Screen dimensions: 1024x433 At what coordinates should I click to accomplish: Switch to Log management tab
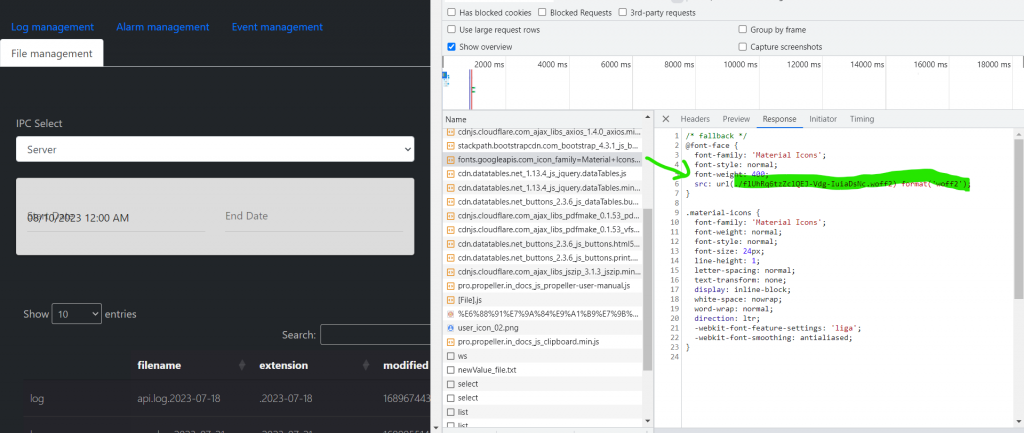coord(52,27)
